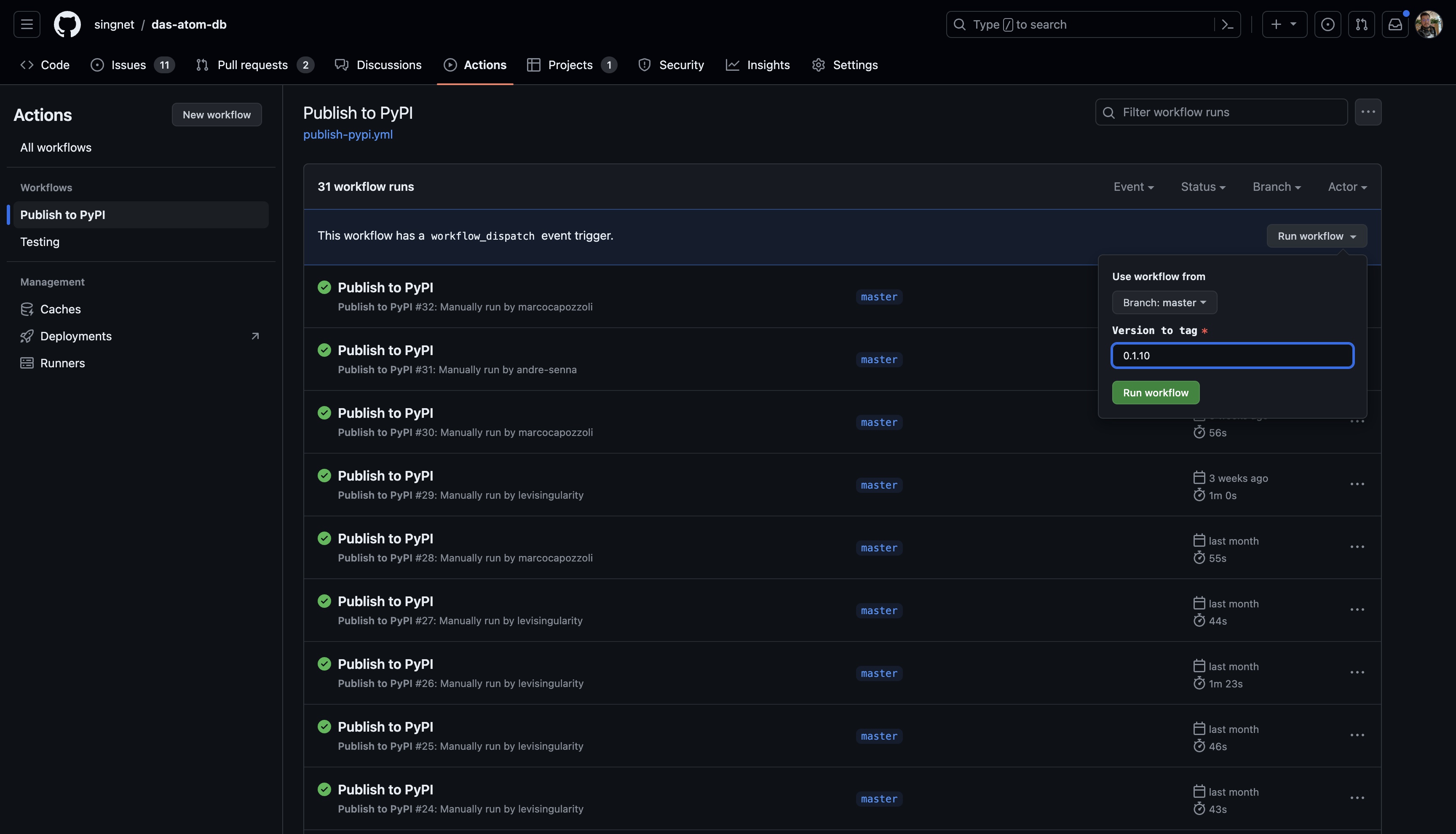1456x834 pixels.
Task: Click the green Run workflow button
Action: [x=1155, y=393]
